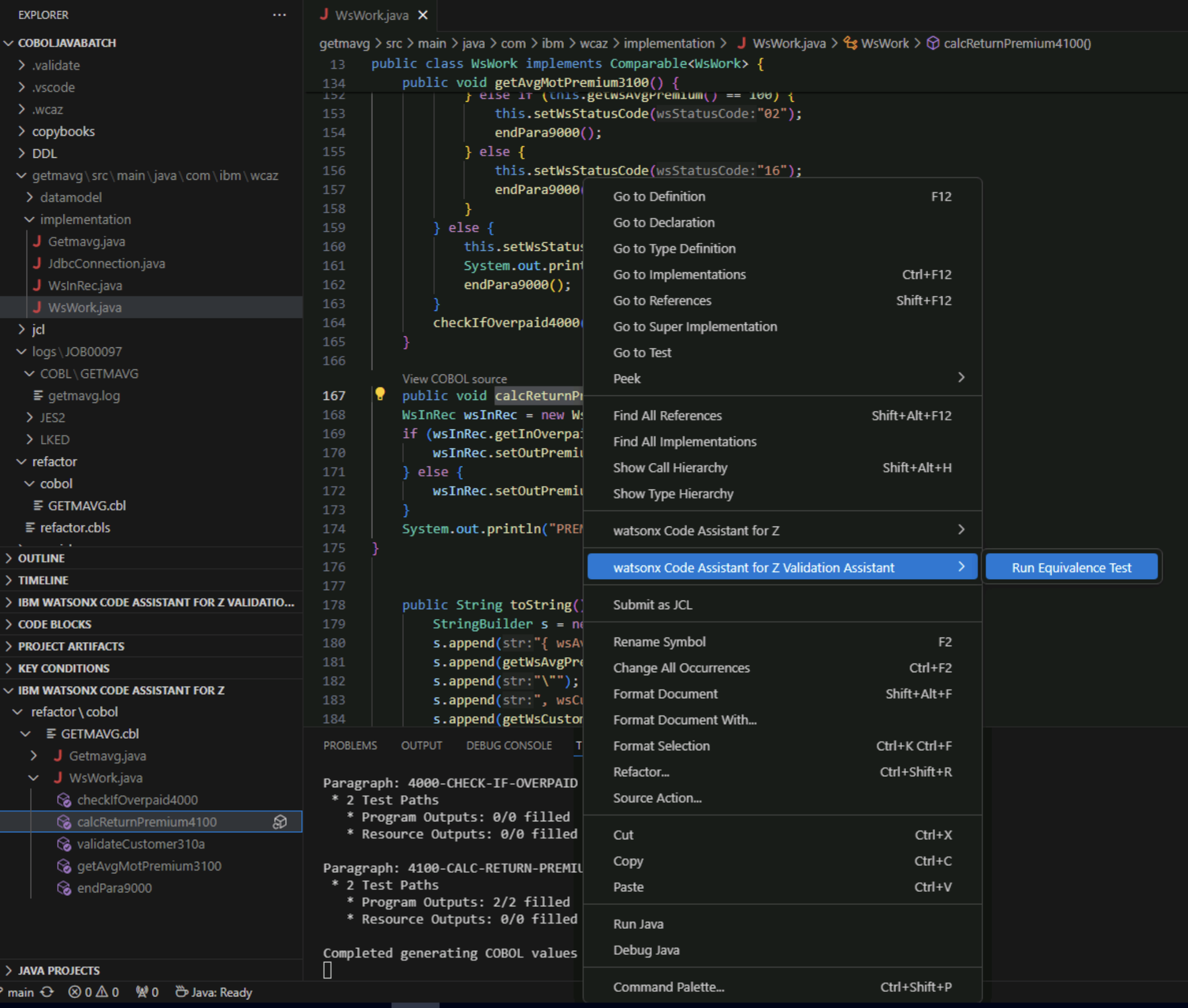Viewport: 1188px width, 1008px height.
Task: Open WsInRec.java file
Action: [85, 286]
